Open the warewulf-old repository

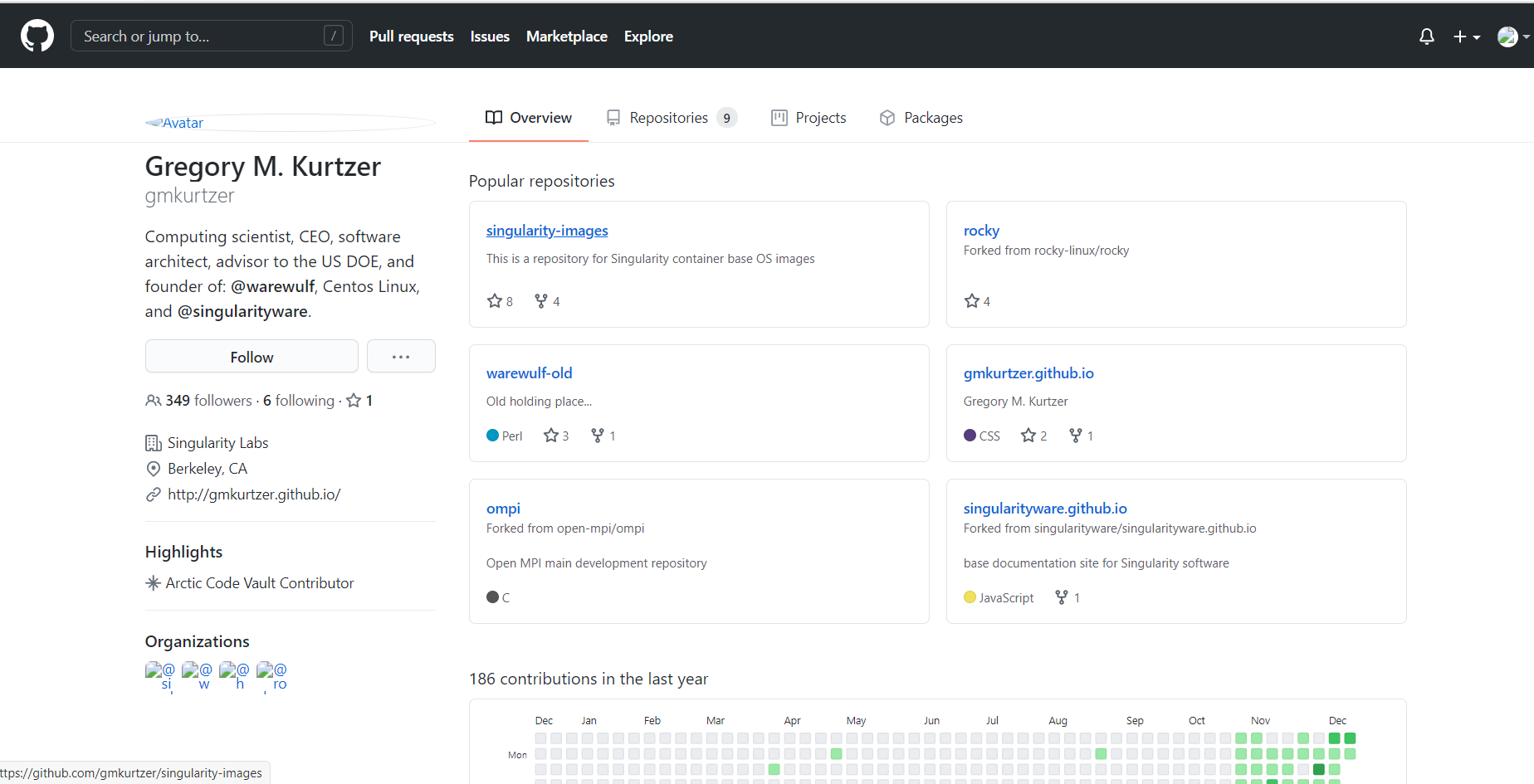click(529, 373)
